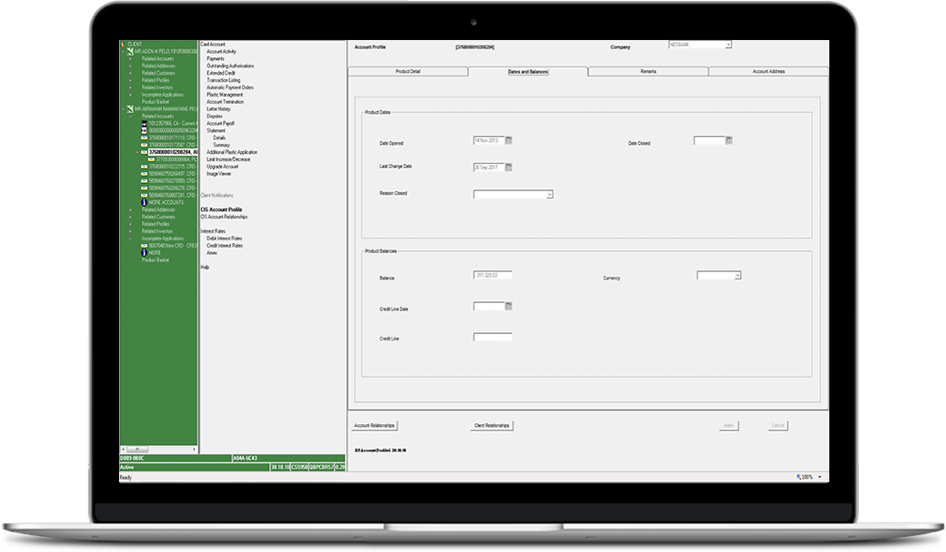Collapse the Mr Abraham client tree node
946x552 pixels.
[x=121, y=109]
